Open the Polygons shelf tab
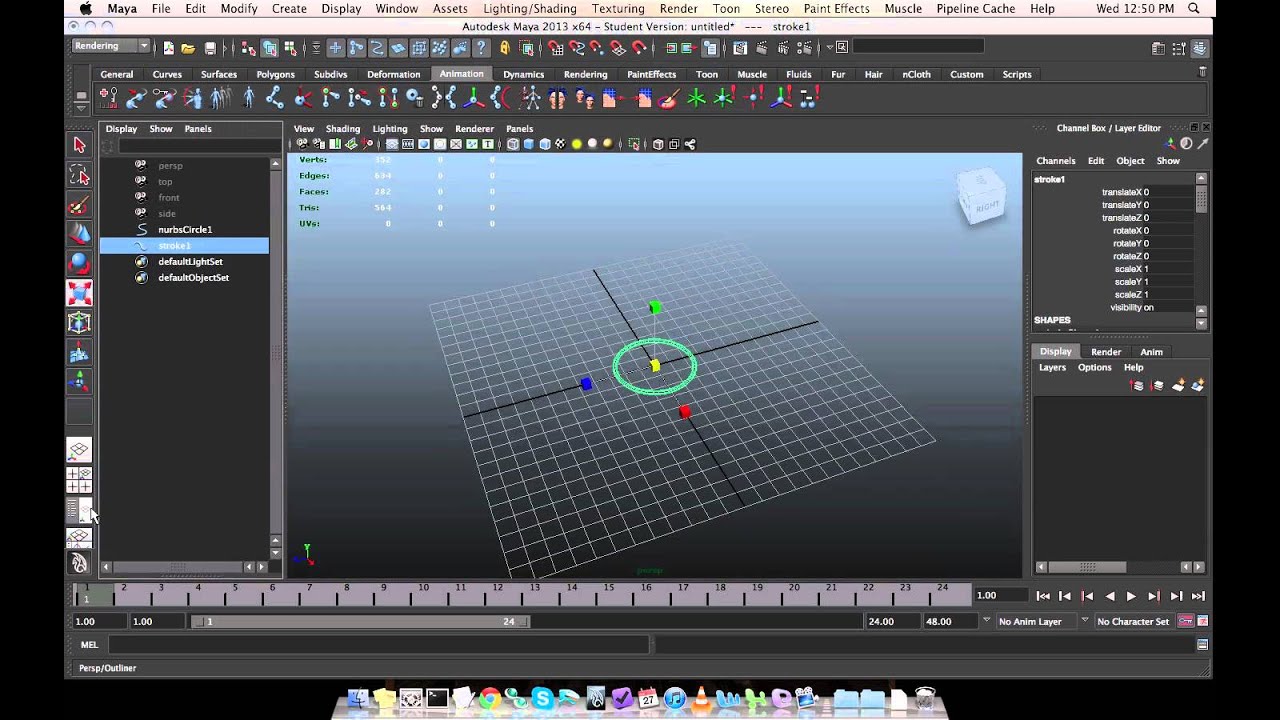 (x=275, y=74)
